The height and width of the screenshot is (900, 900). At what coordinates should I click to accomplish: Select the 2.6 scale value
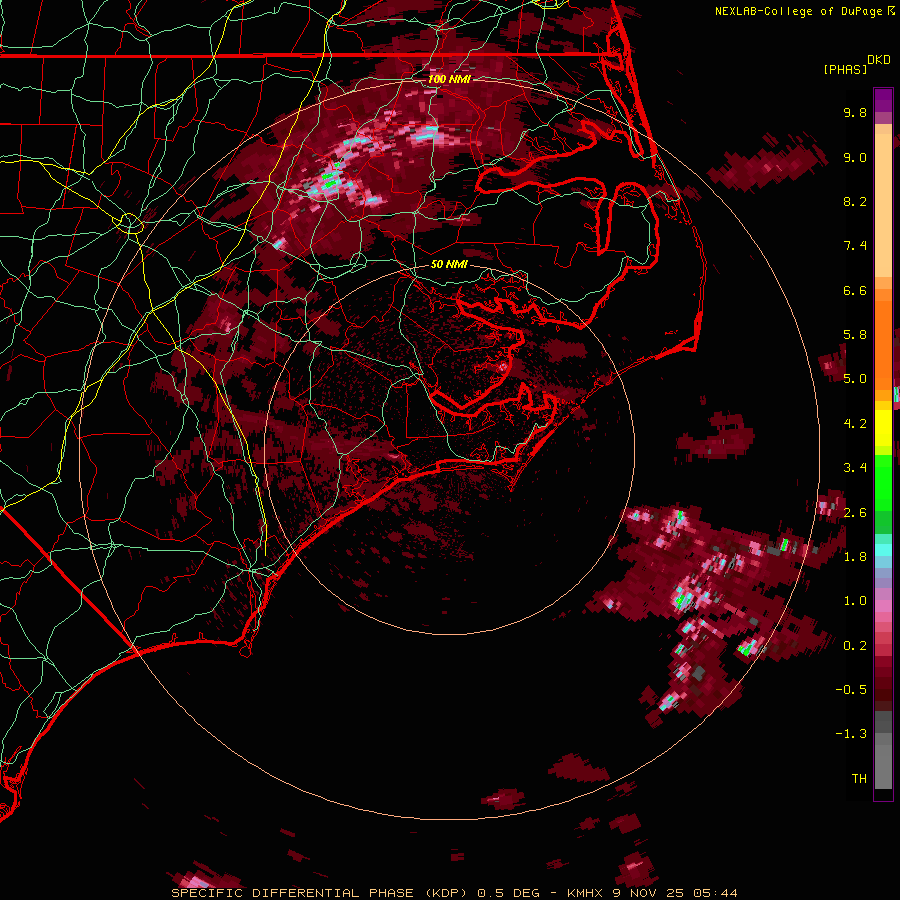[855, 513]
